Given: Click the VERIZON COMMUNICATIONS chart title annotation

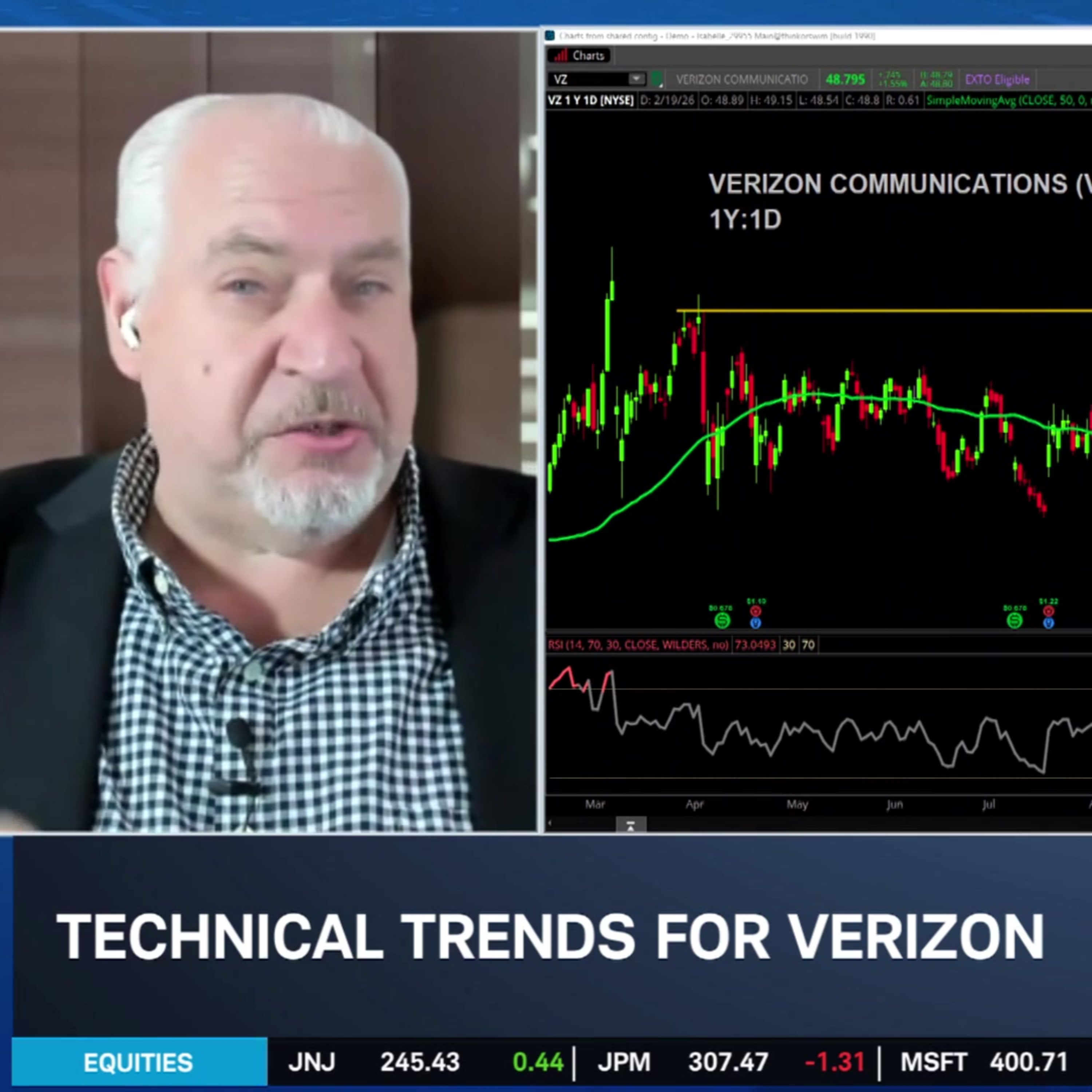Looking at the screenshot, I should pos(900,184).
